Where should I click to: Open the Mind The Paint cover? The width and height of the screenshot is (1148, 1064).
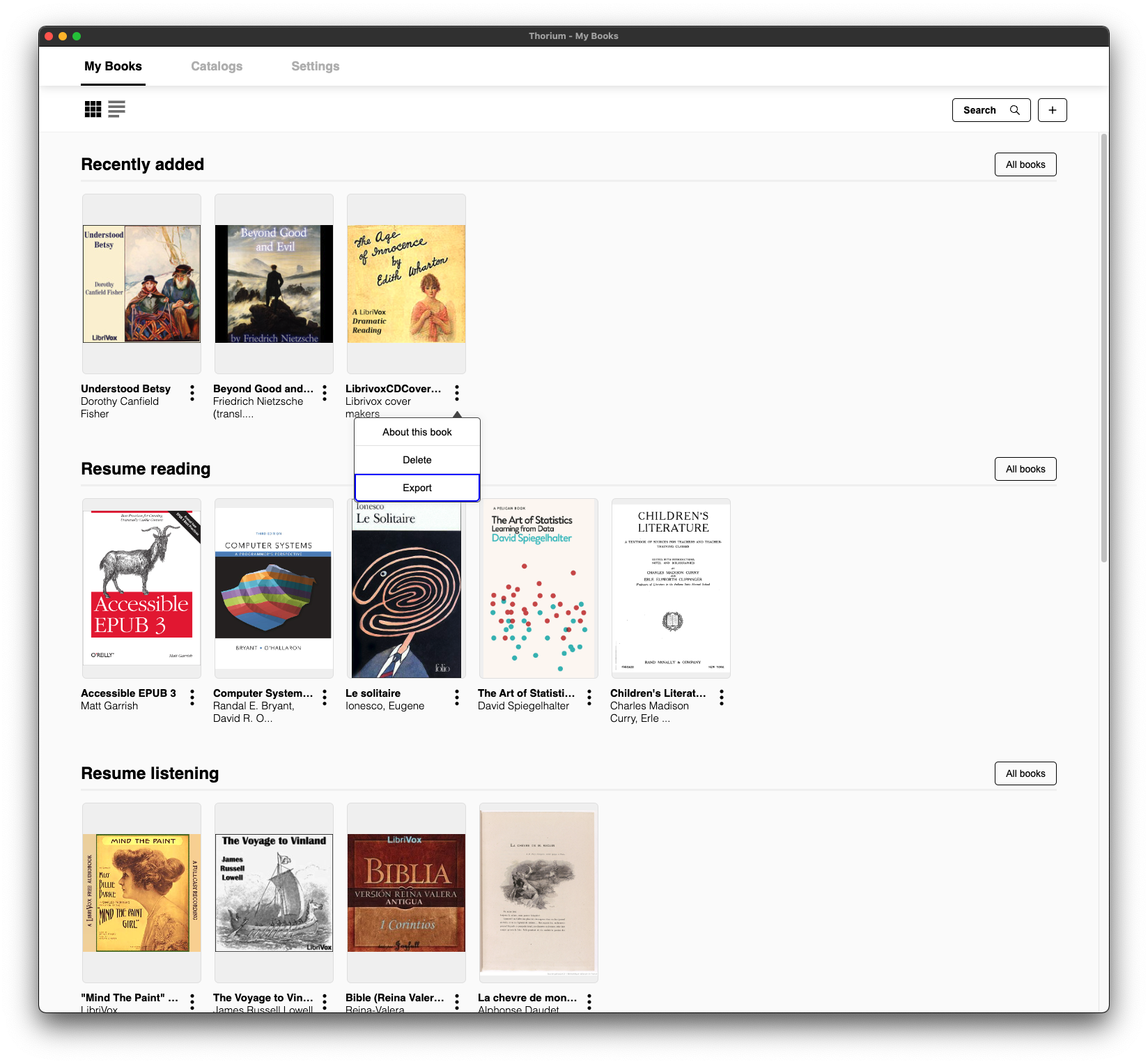141,893
